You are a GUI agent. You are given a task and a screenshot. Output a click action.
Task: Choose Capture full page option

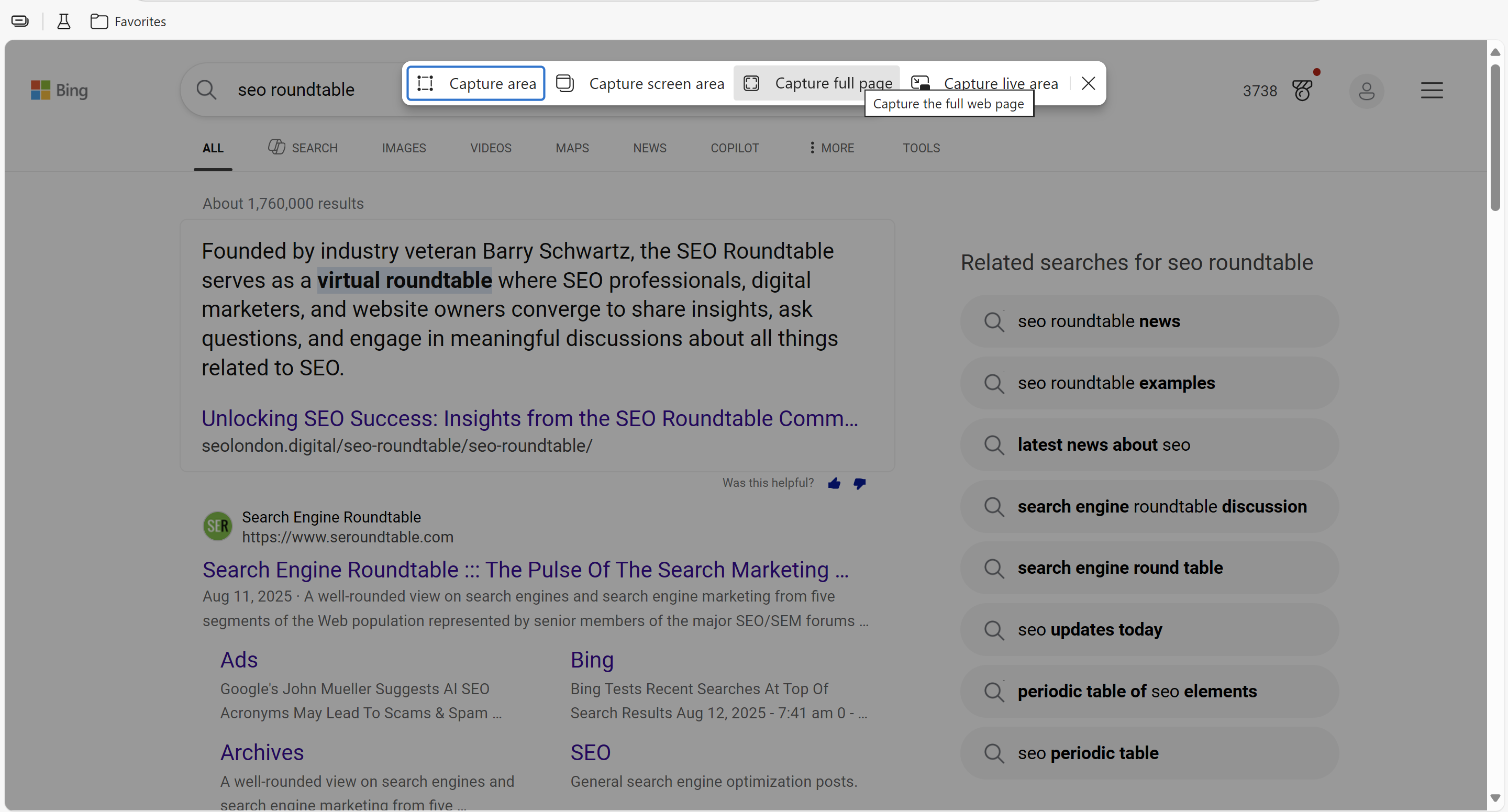(x=817, y=84)
